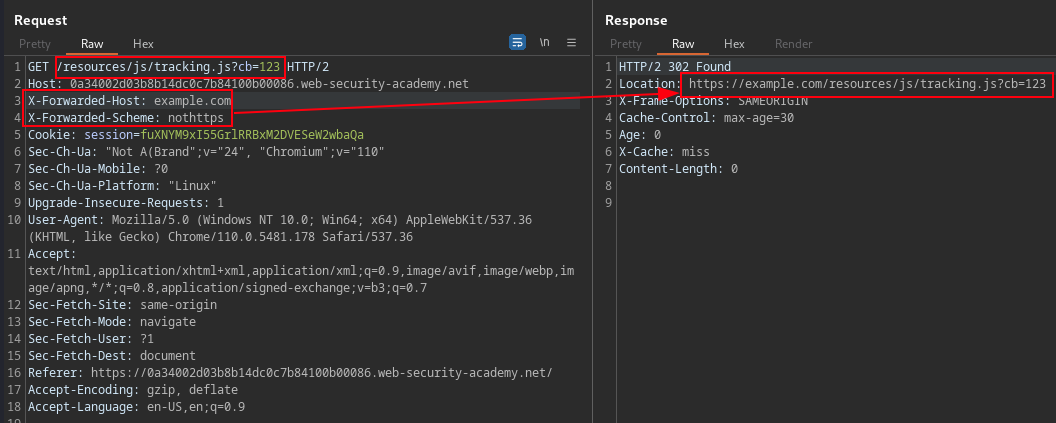Click the Sec-Ch-Ua header line

click(206, 152)
